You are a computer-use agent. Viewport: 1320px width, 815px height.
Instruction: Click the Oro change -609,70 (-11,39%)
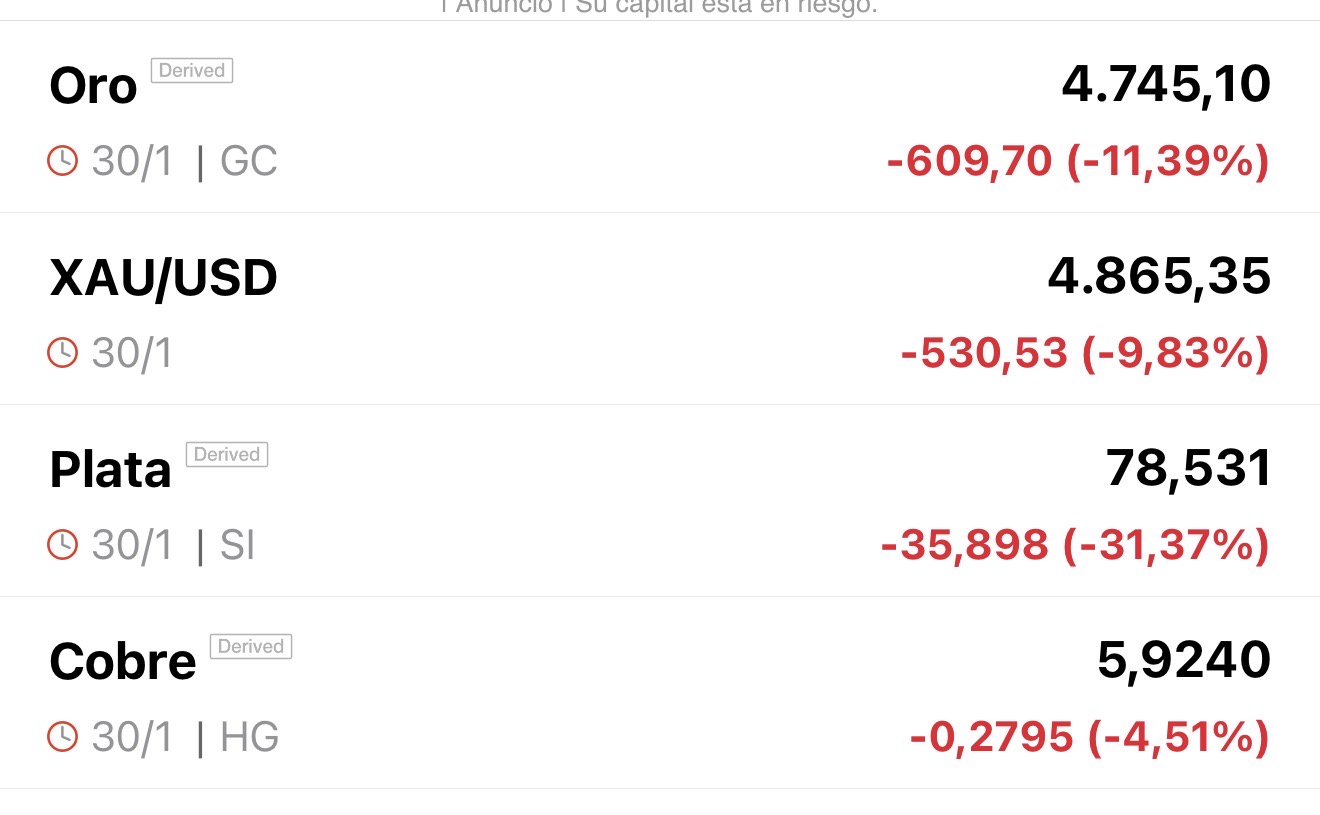coord(1078,161)
